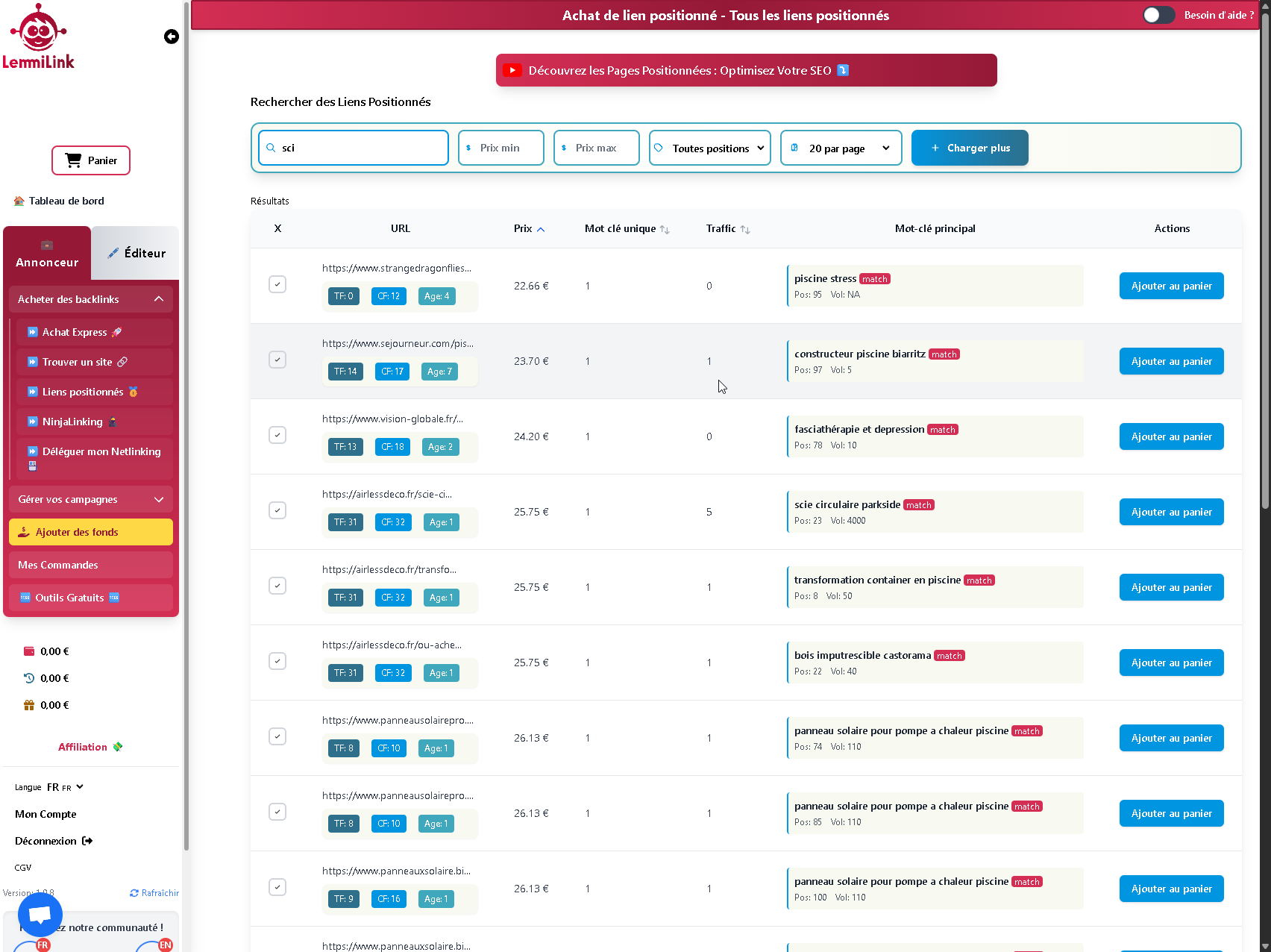This screenshot has height=952, width=1271.
Task: Open the Toutes positions dropdown
Action: tap(709, 148)
